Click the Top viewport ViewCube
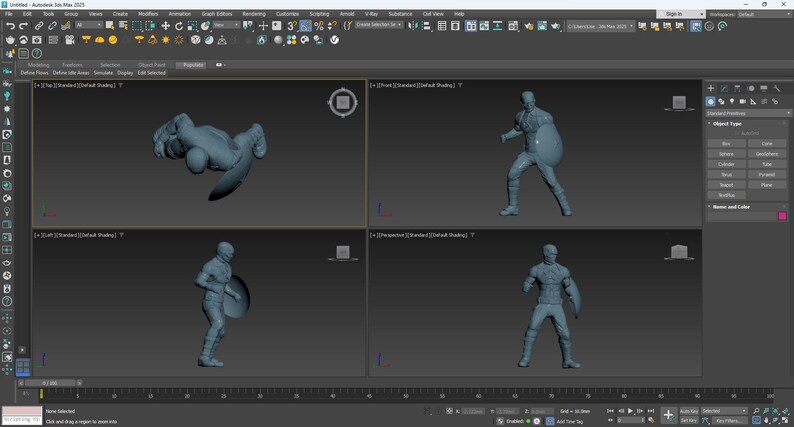Screen dimensions: 794x427 click(343, 102)
